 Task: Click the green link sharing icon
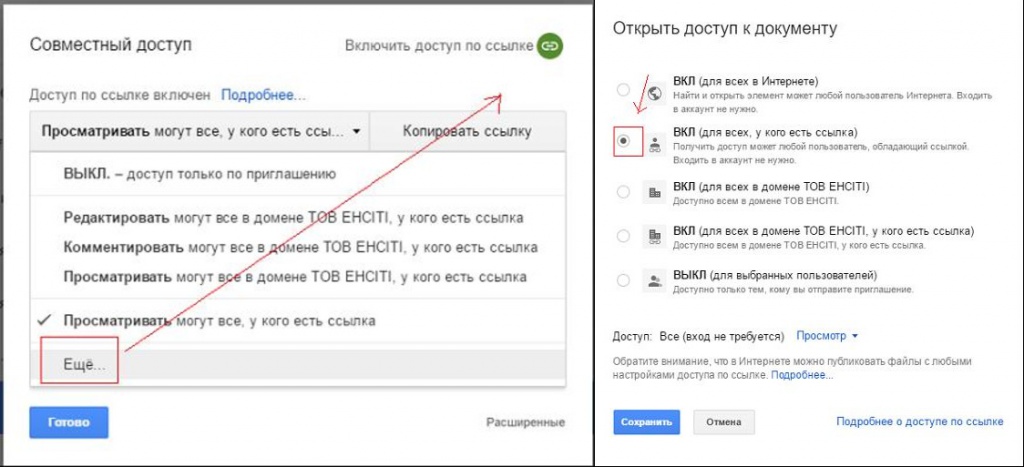(549, 46)
